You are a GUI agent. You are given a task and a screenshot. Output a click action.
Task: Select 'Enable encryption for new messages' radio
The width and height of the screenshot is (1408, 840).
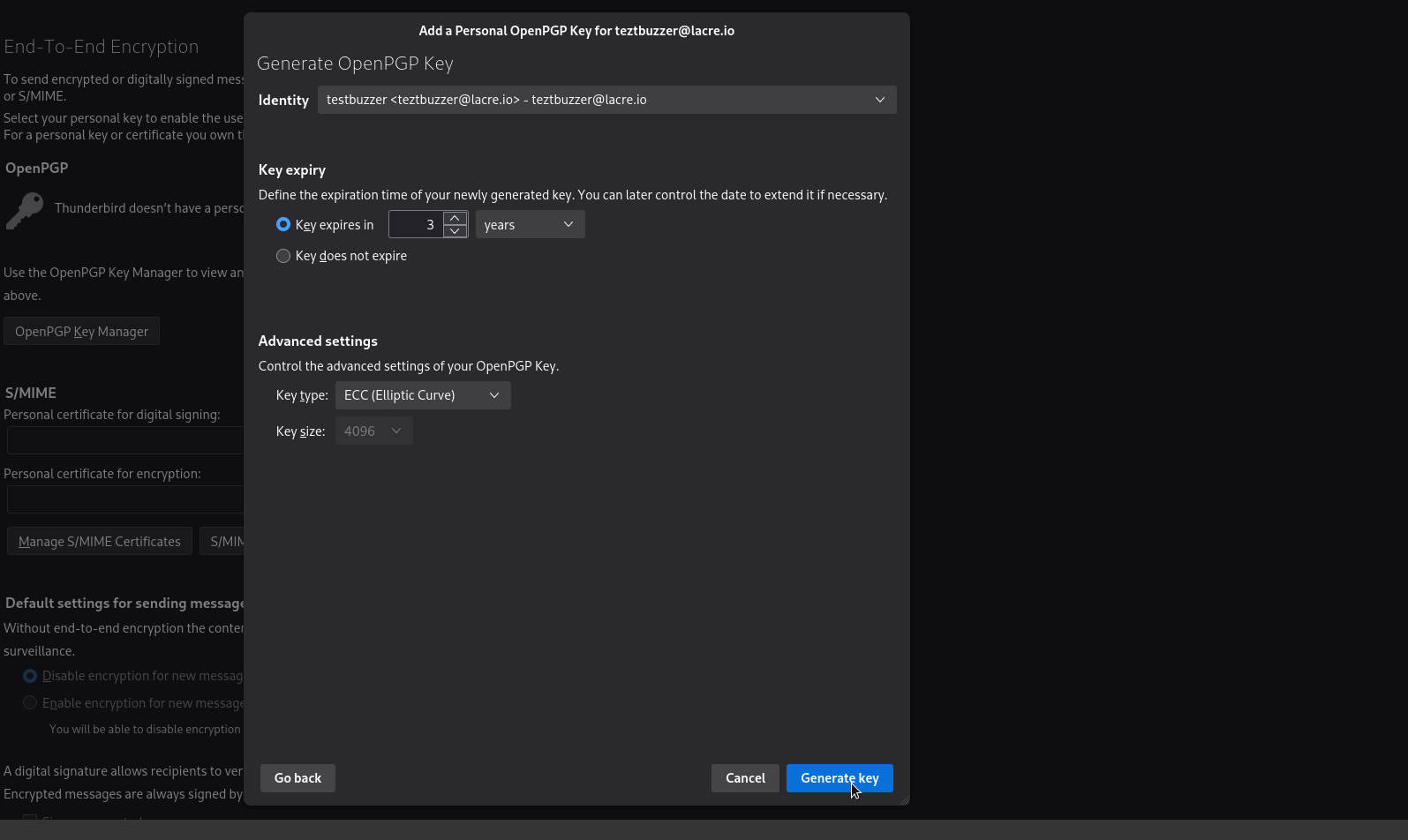[x=30, y=703]
